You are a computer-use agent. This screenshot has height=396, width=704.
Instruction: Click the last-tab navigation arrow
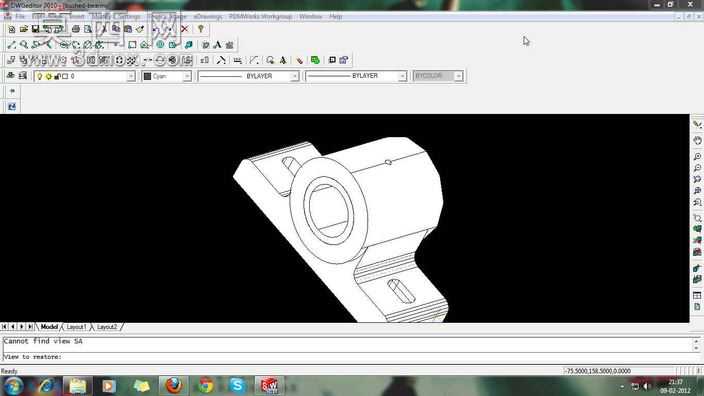coord(30,327)
